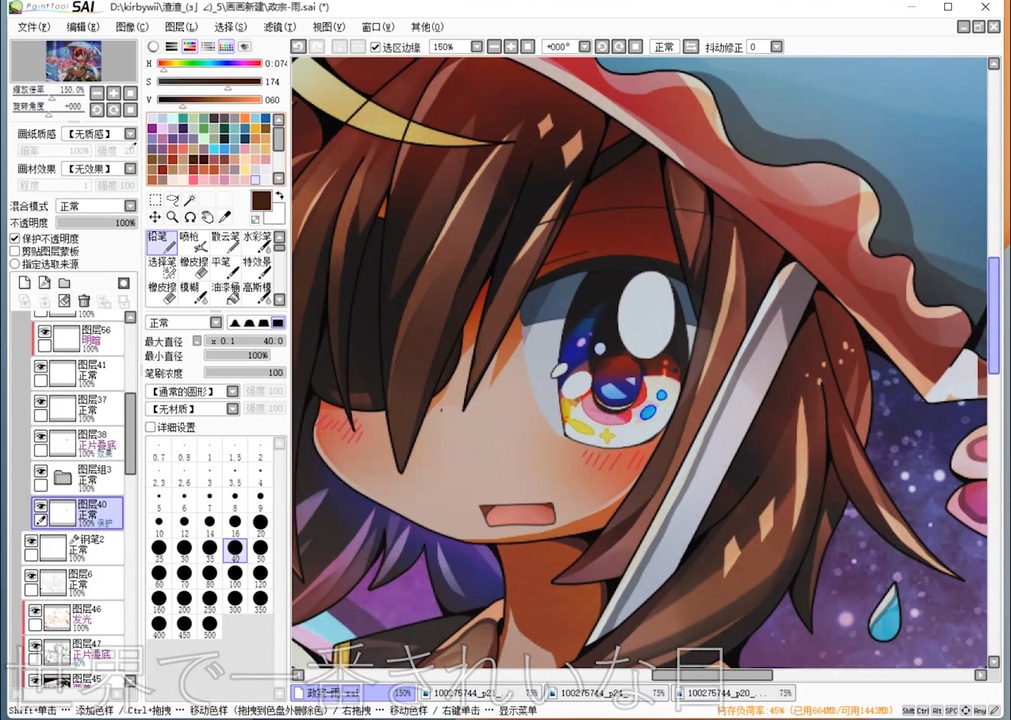The width and height of the screenshot is (1011, 720).
Task: Choose the 水彩笔 watercolor brush
Action: (257, 242)
